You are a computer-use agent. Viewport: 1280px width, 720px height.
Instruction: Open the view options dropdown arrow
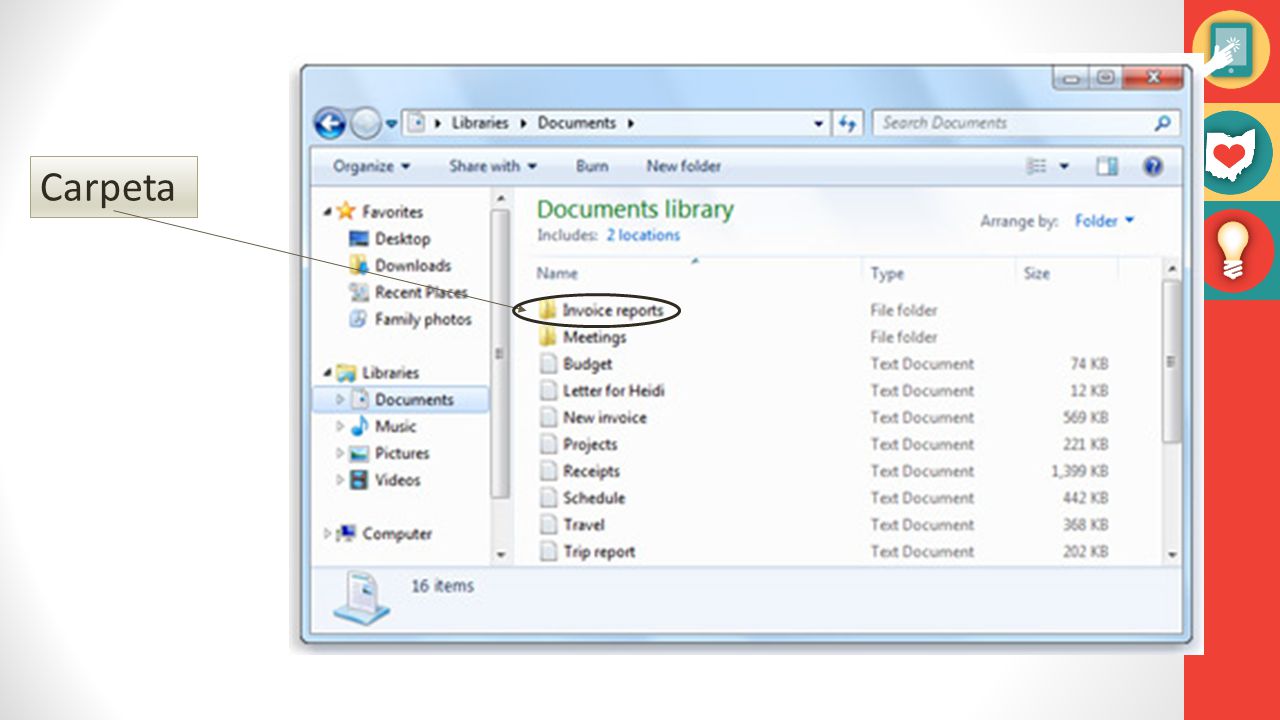(1064, 167)
